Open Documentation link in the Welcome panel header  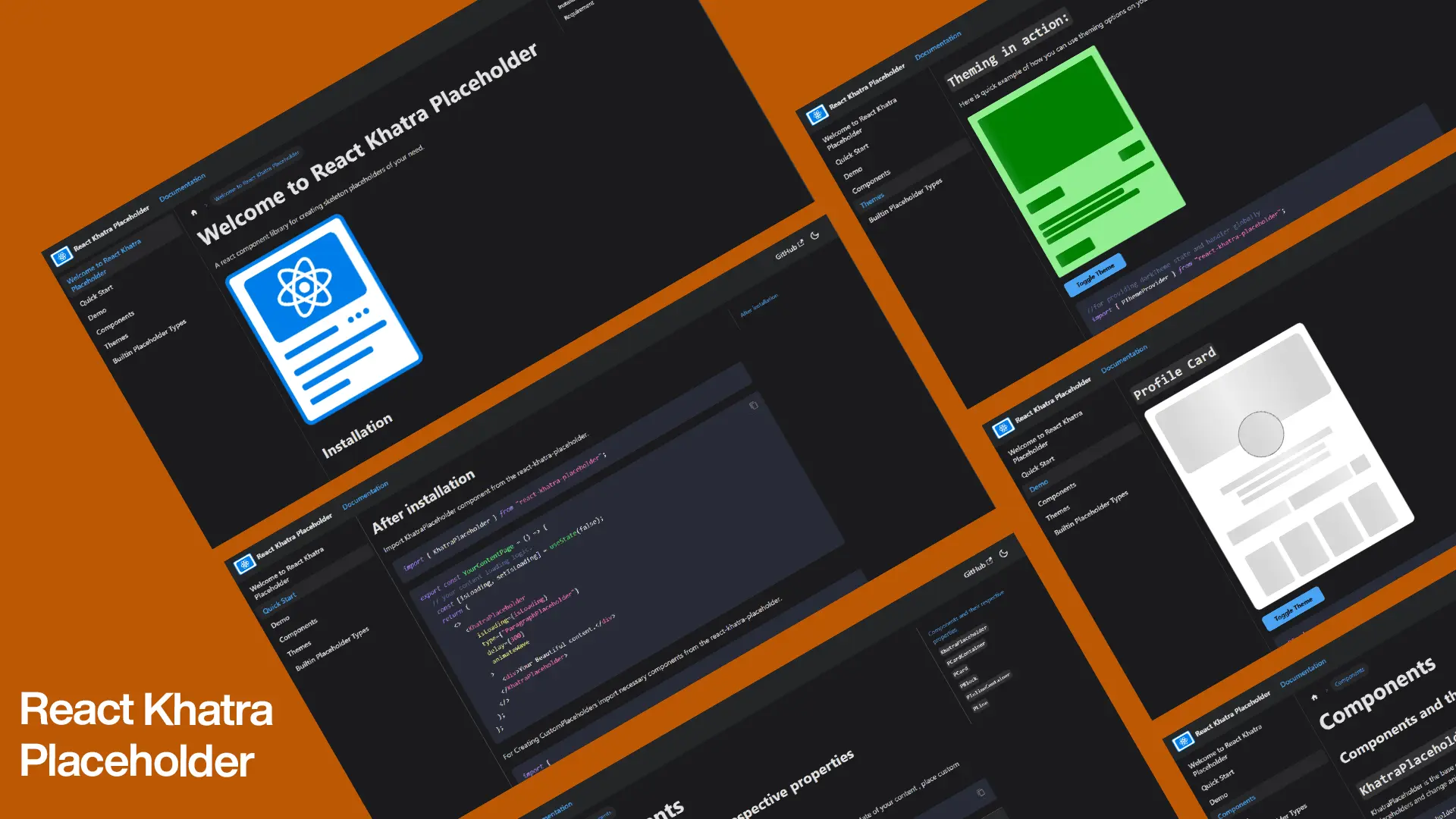pyautogui.click(x=182, y=187)
